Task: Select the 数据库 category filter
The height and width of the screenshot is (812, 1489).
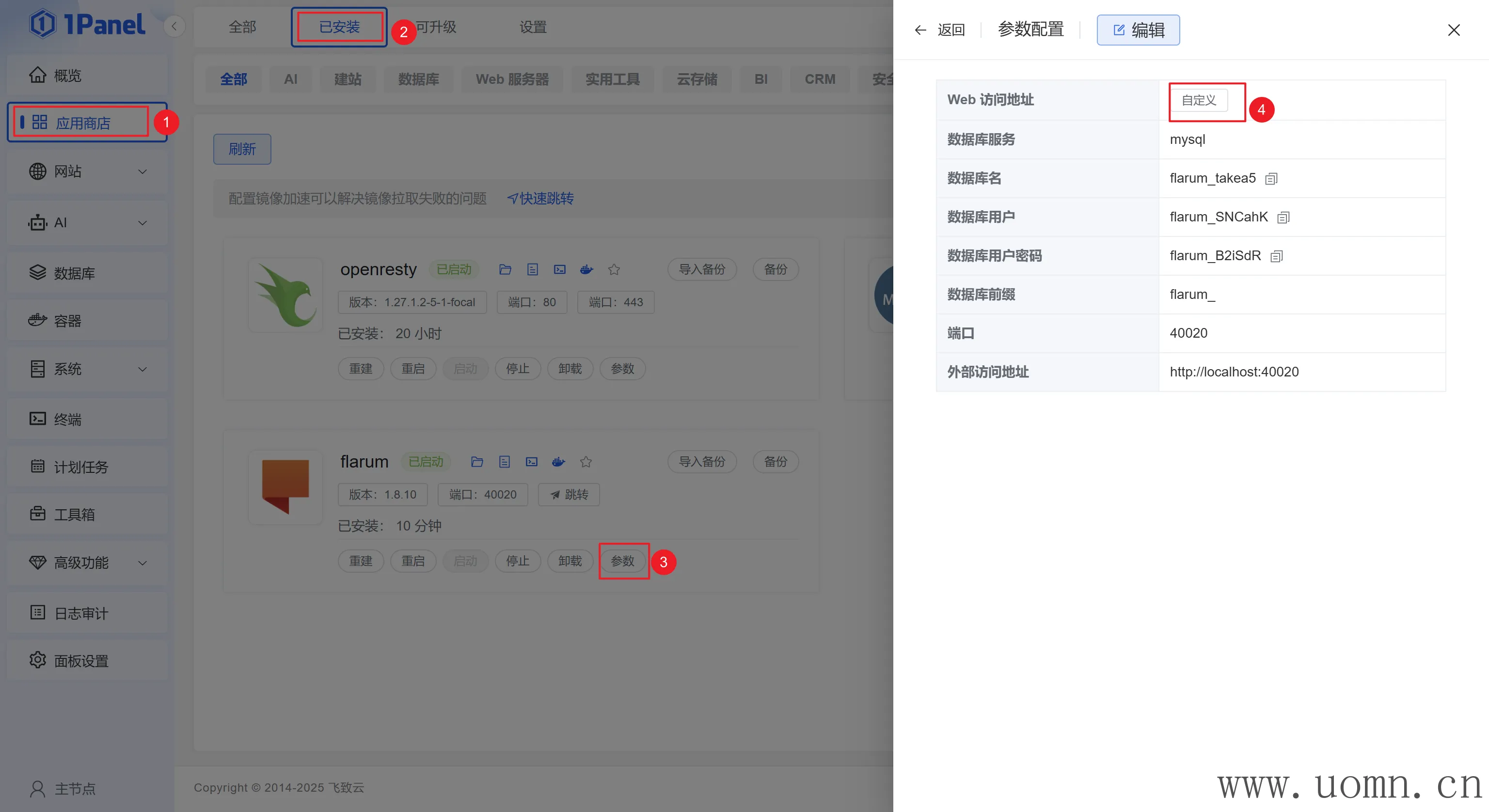Action: [418, 79]
